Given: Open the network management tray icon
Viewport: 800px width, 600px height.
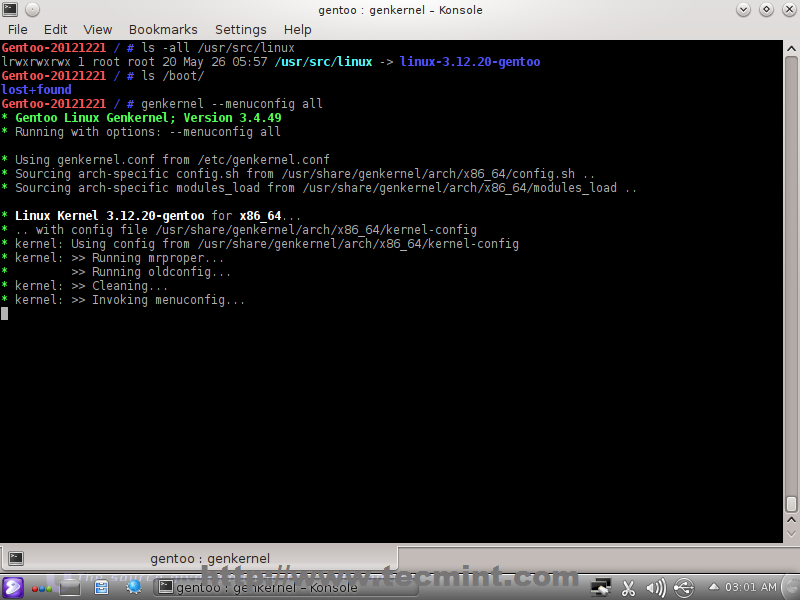Looking at the screenshot, I should point(600,587).
